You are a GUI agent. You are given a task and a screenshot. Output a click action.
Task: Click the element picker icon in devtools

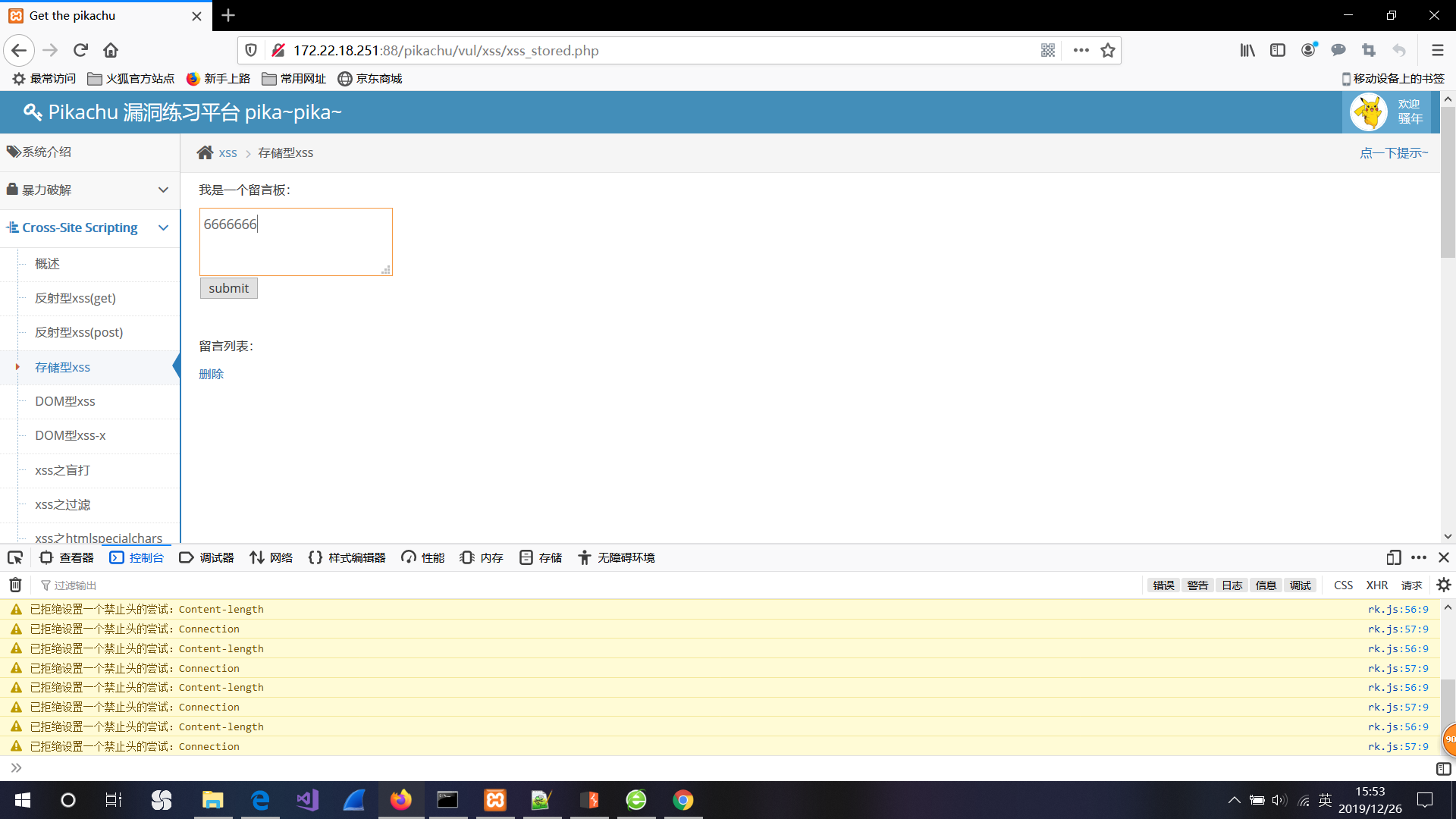[x=15, y=558]
